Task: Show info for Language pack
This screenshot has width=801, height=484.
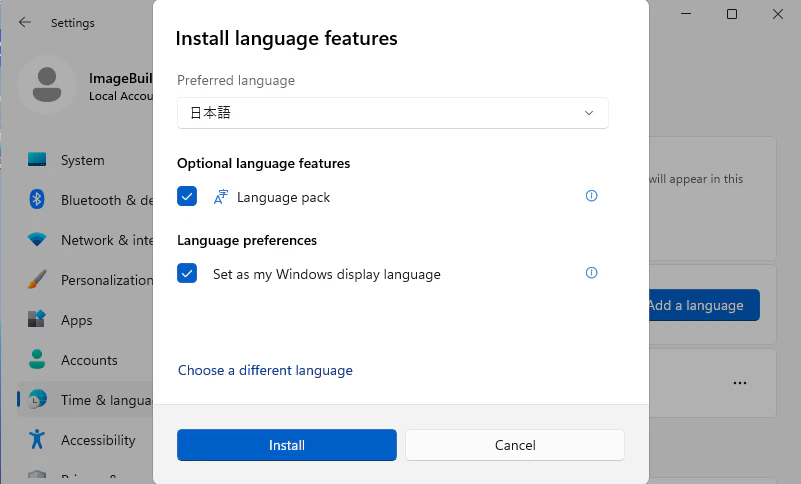Action: pos(591,196)
